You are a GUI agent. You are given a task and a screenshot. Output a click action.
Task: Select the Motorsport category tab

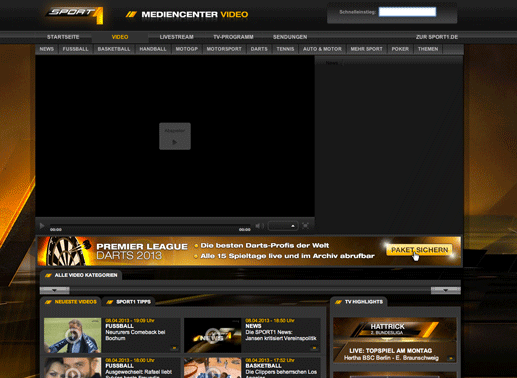(224, 49)
